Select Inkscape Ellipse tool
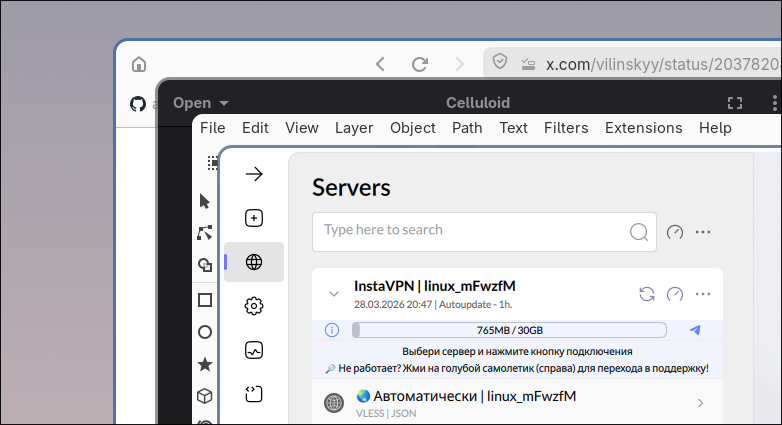This screenshot has width=782, height=425. point(205,332)
